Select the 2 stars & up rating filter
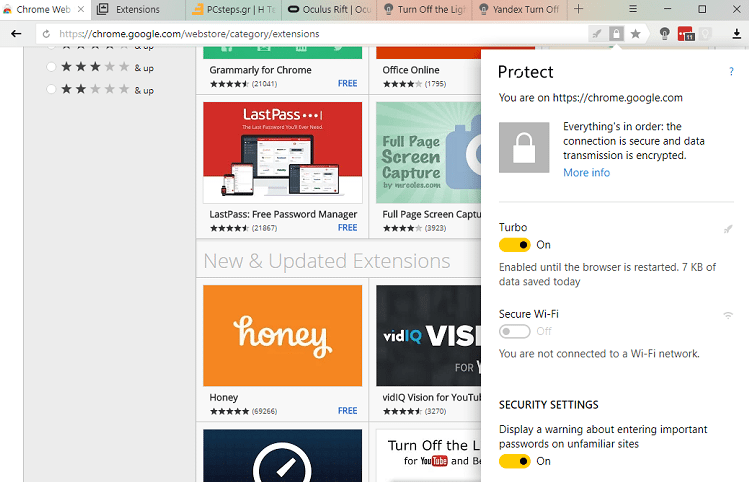749x482 pixels. (x=51, y=89)
